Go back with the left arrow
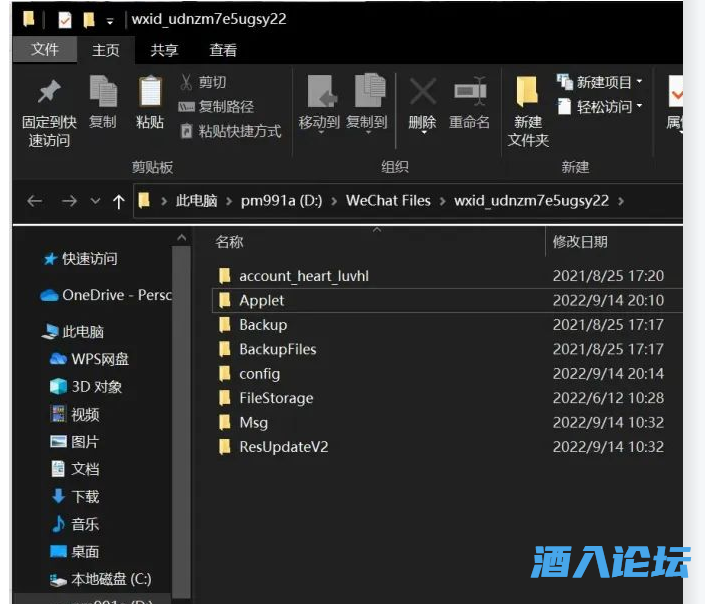705x604 pixels. pyautogui.click(x=35, y=201)
